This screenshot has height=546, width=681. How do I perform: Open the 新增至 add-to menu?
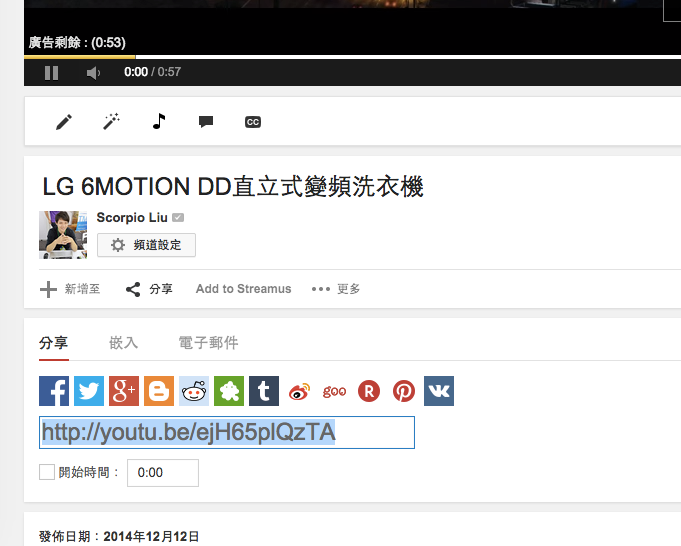click(70, 289)
